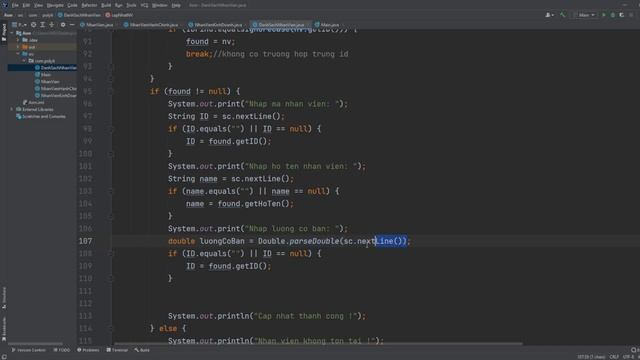Click capNhatNV method in navigation breadcrumb

click(x=119, y=15)
